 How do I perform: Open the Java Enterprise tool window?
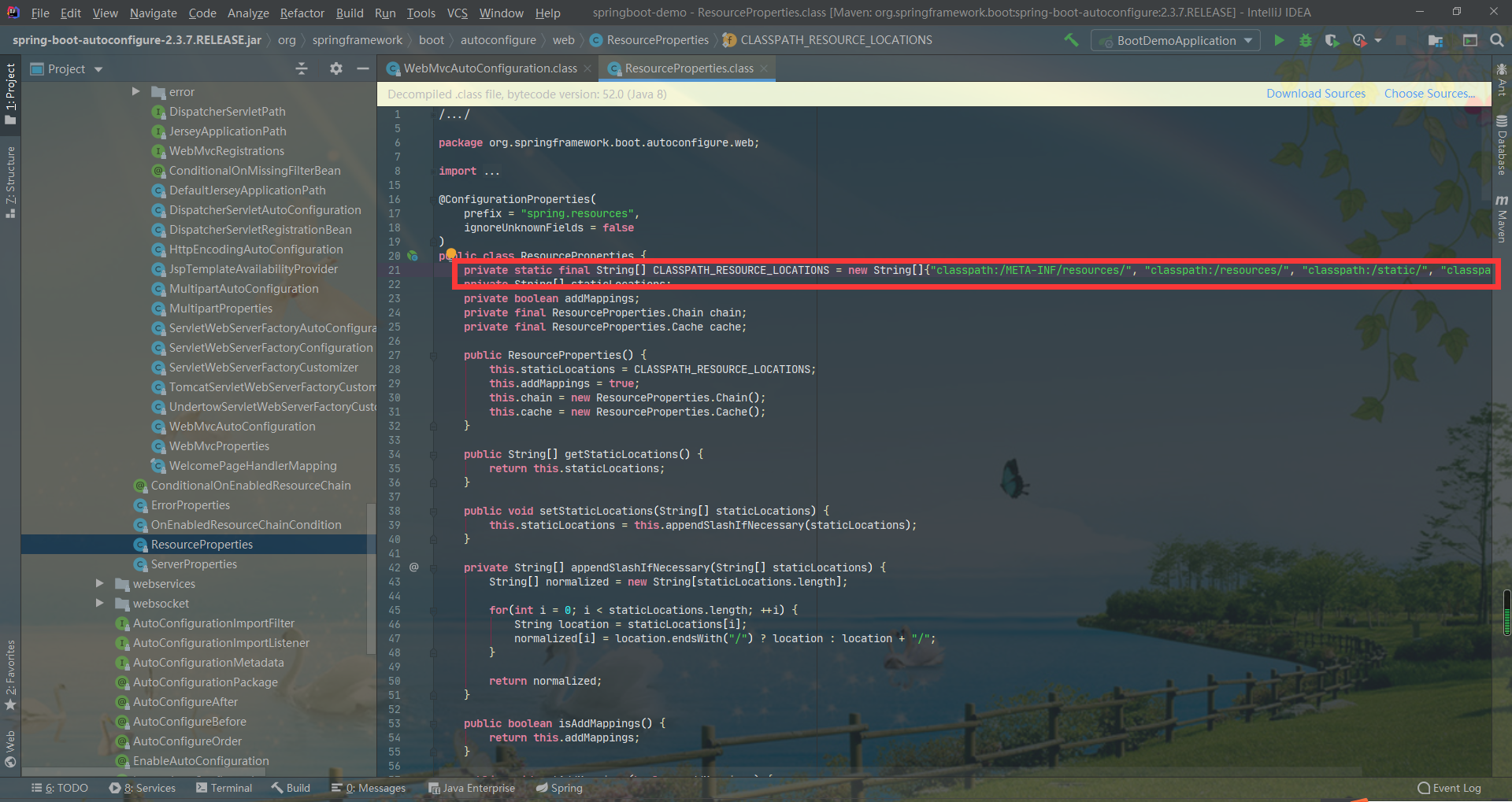[472, 788]
